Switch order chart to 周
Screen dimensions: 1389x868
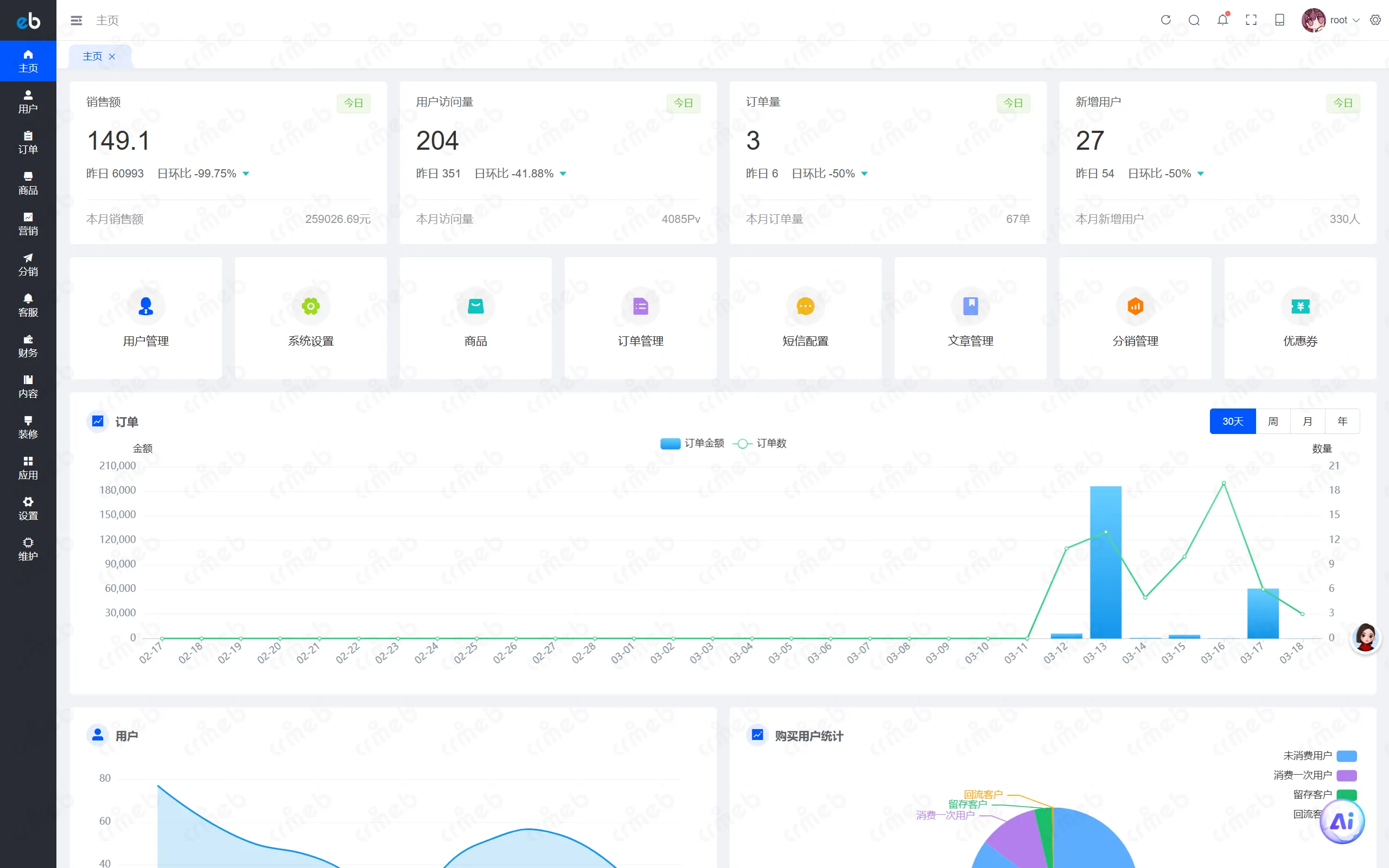(x=1273, y=422)
